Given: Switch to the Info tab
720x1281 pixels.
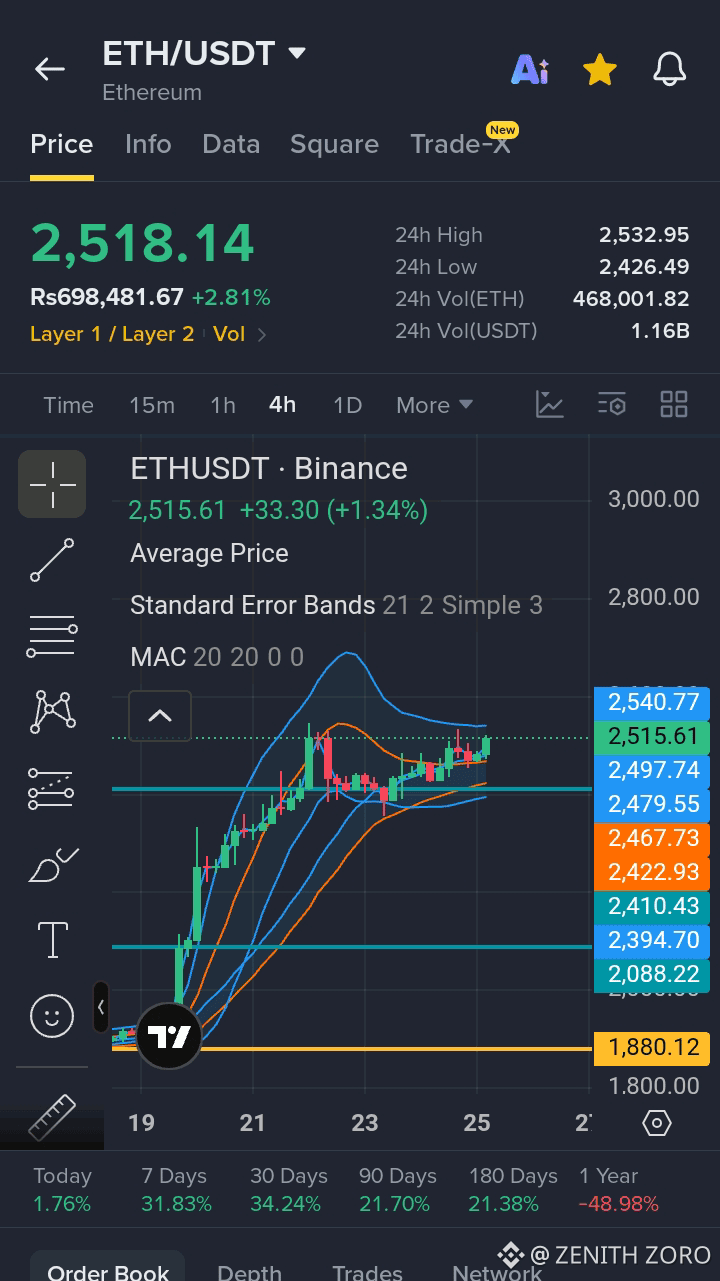Looking at the screenshot, I should [x=148, y=144].
